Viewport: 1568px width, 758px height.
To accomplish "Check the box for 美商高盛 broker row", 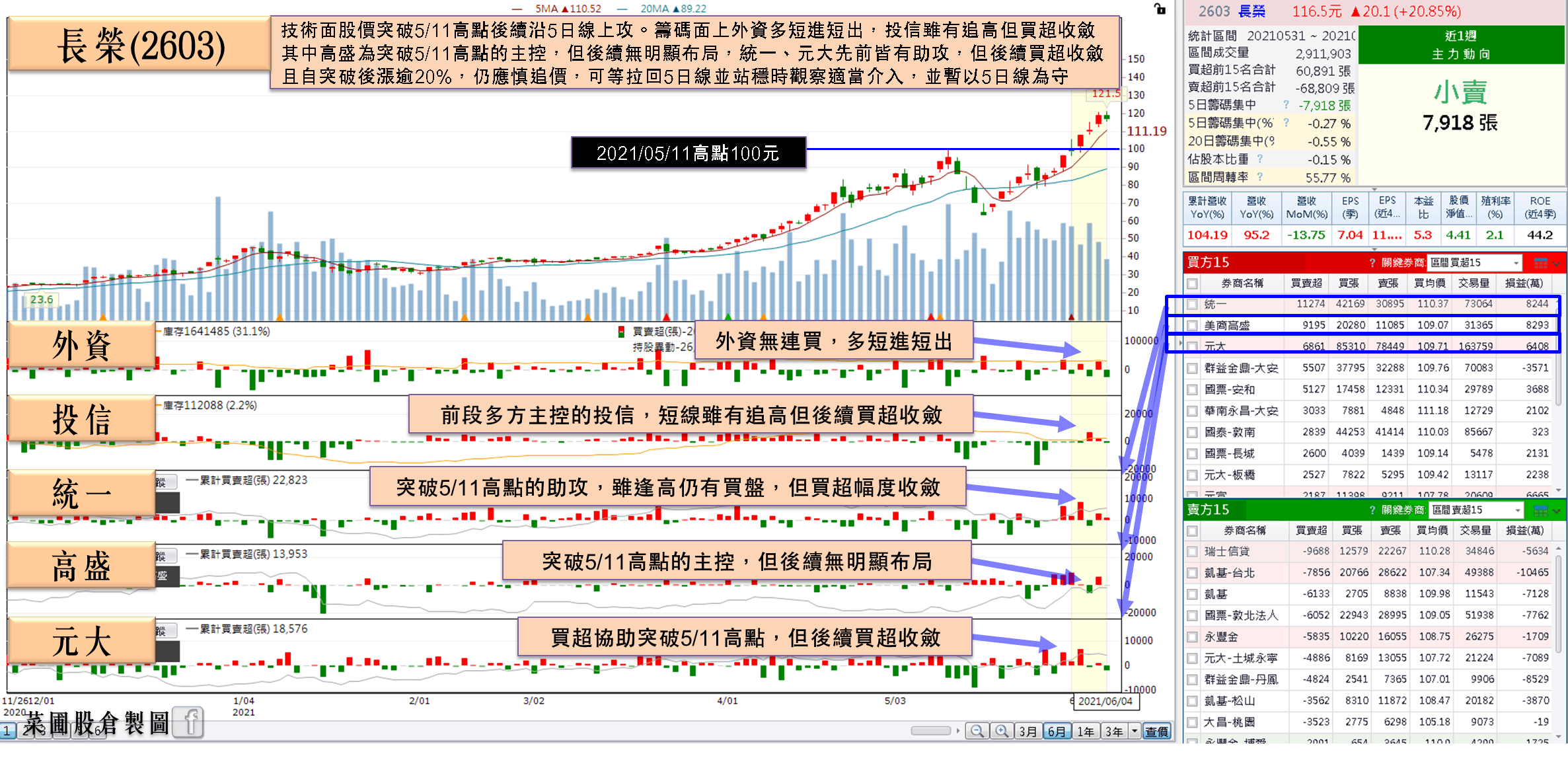I will click(1192, 326).
